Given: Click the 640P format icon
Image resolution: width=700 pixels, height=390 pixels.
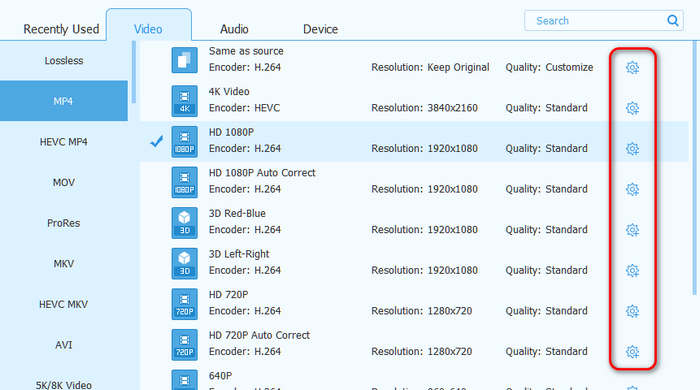Looking at the screenshot, I should (x=184, y=380).
